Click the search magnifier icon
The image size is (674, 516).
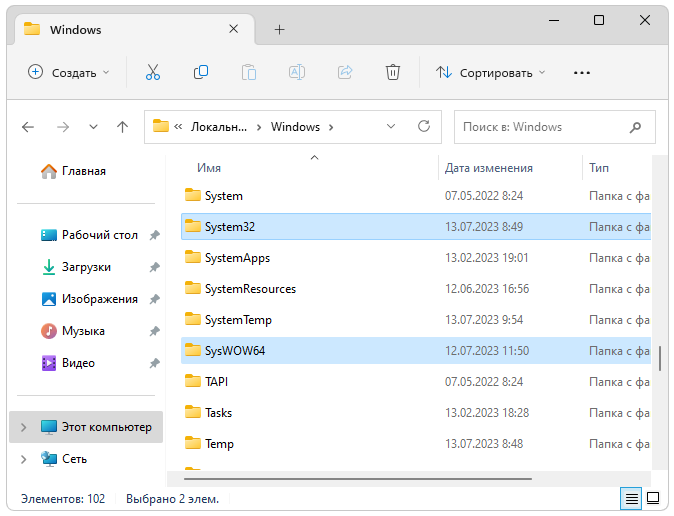(635, 127)
